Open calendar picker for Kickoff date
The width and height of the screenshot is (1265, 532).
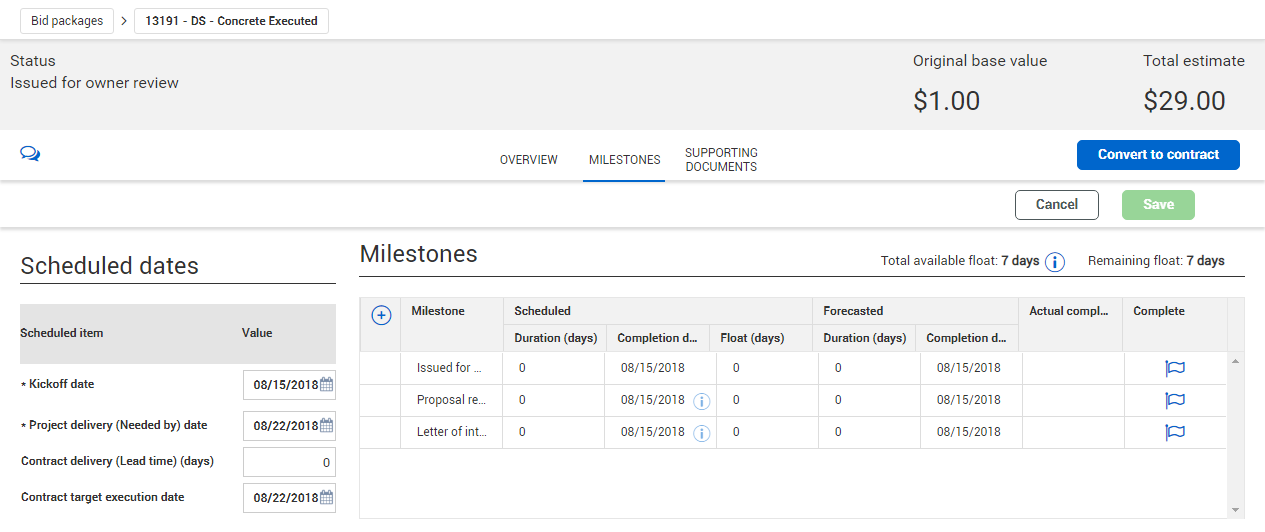[327, 384]
